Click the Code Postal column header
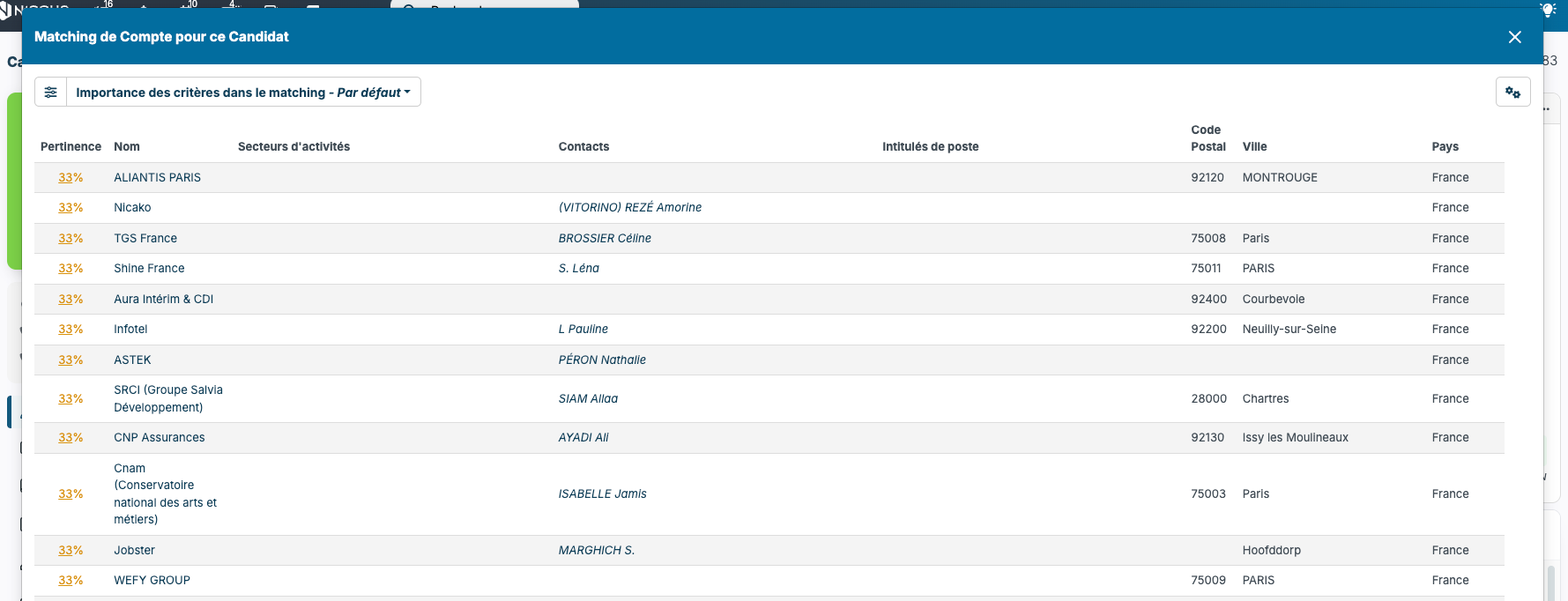Image resolution: width=1568 pixels, height=601 pixels. pyautogui.click(x=1208, y=138)
